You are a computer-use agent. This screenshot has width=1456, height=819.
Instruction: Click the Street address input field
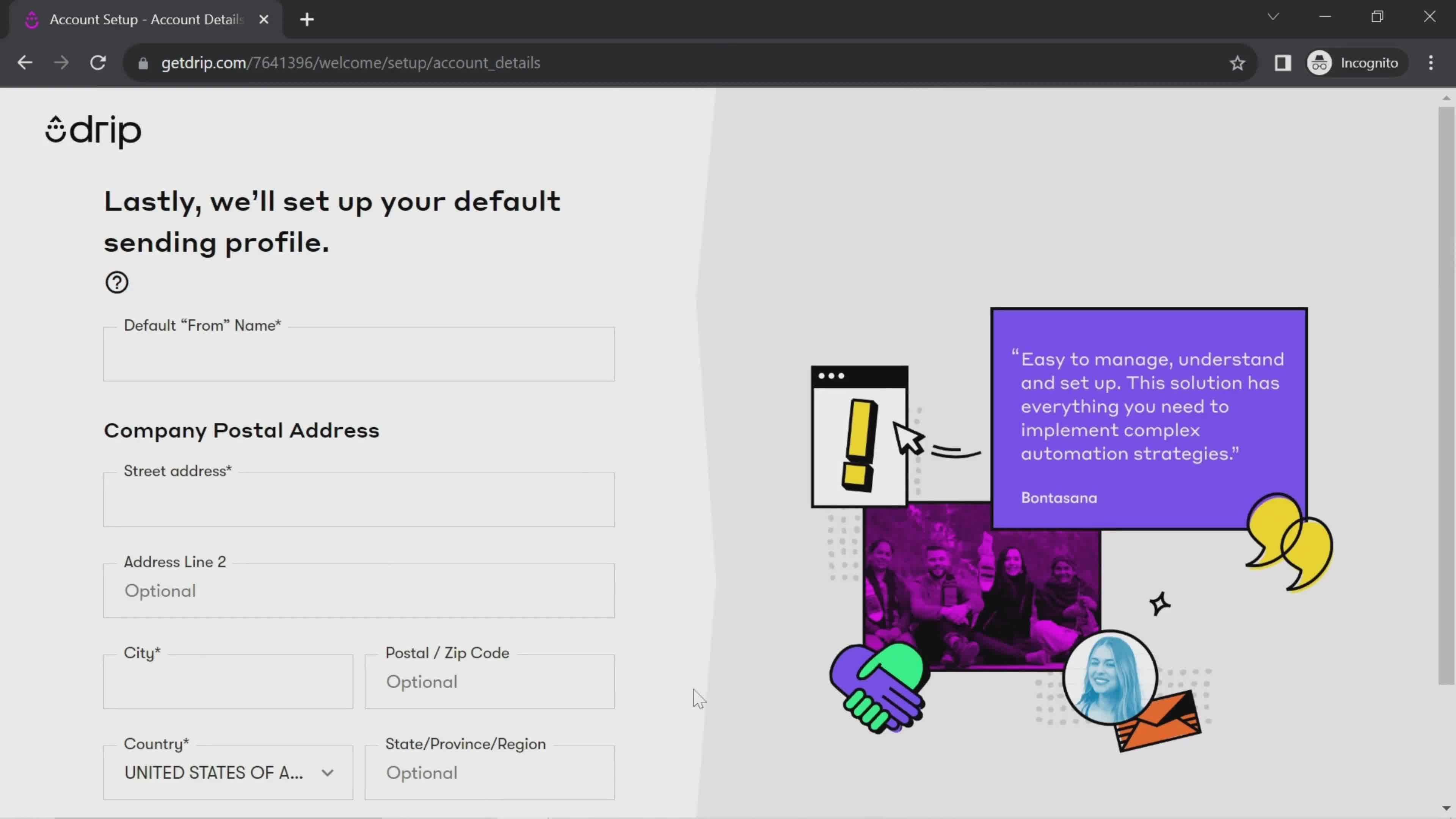coord(359,499)
